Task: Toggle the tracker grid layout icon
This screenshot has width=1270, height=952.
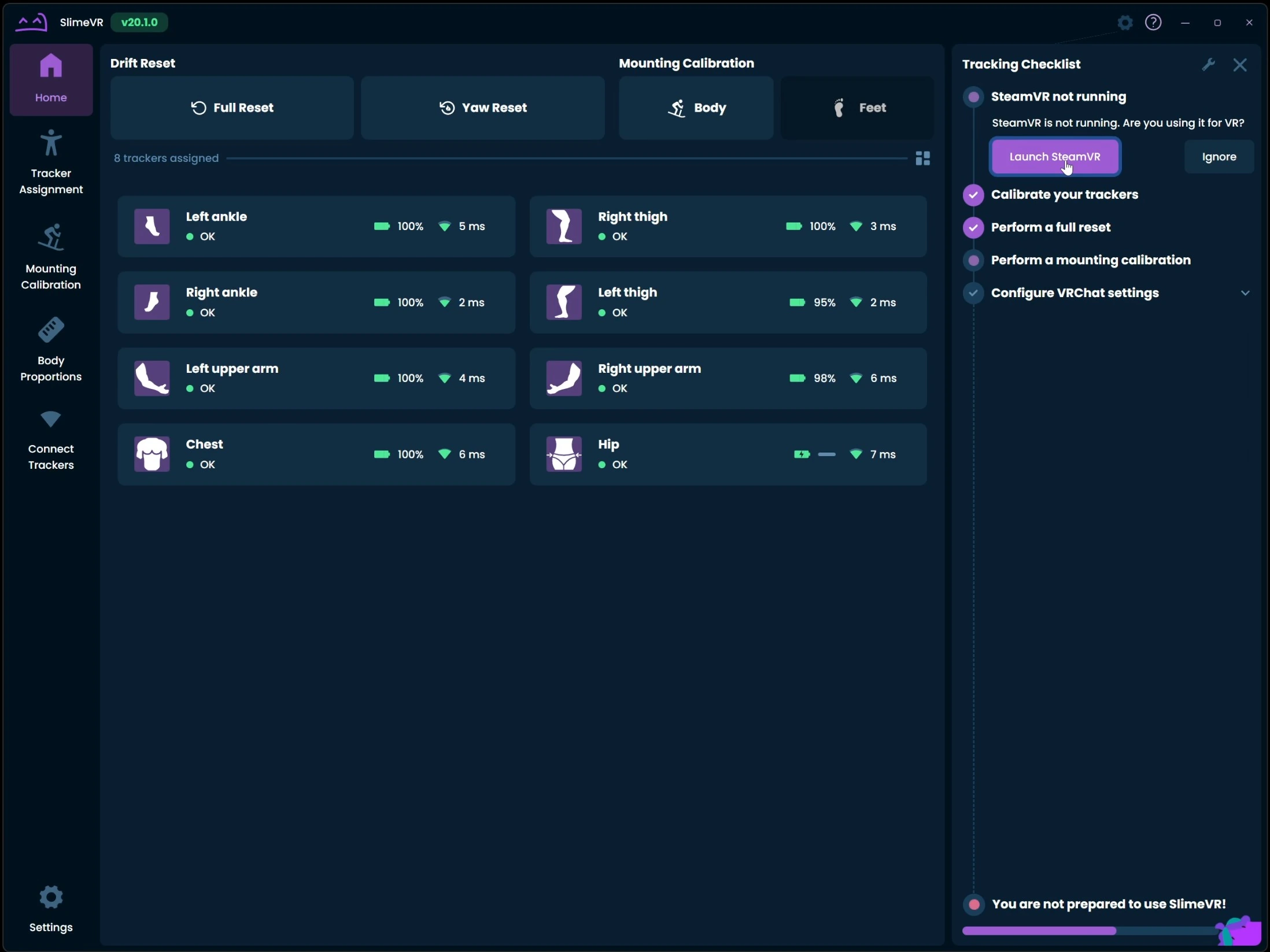Action: coord(923,158)
